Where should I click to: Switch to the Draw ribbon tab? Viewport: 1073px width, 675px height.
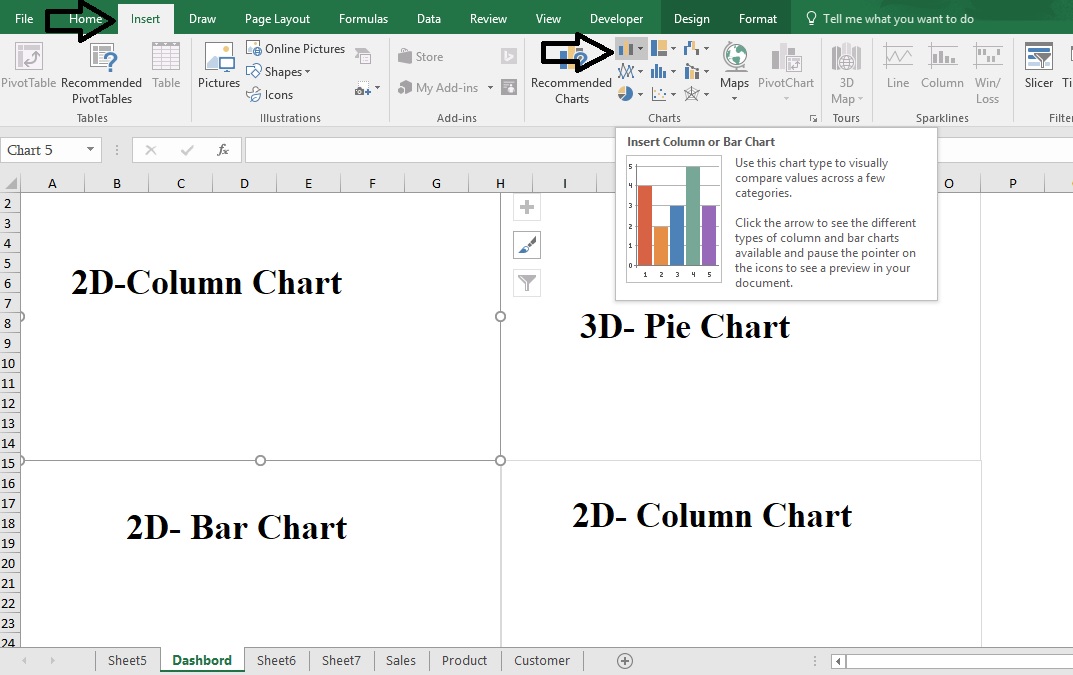point(203,18)
